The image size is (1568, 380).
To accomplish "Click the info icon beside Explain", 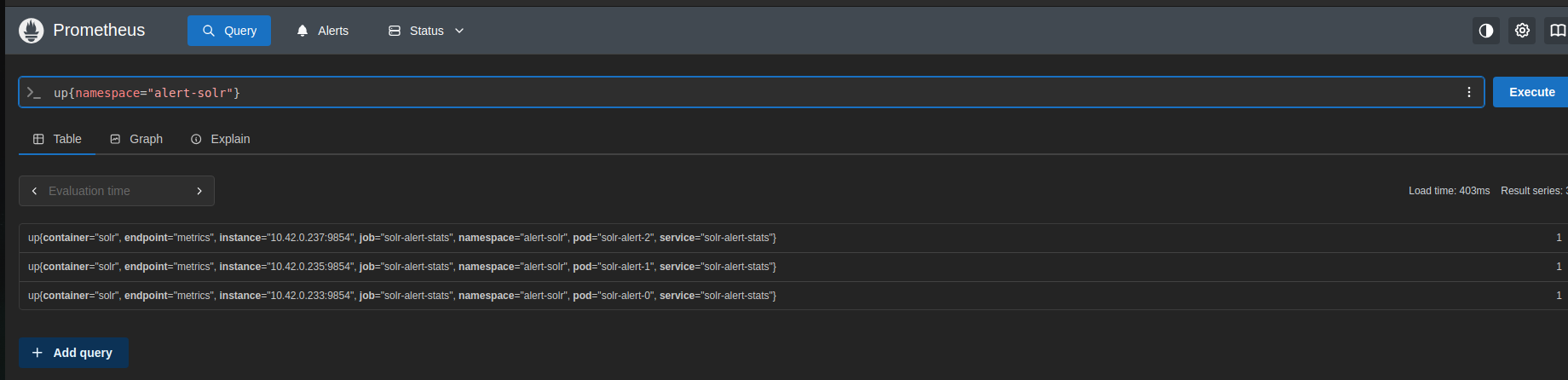I will pyautogui.click(x=196, y=139).
